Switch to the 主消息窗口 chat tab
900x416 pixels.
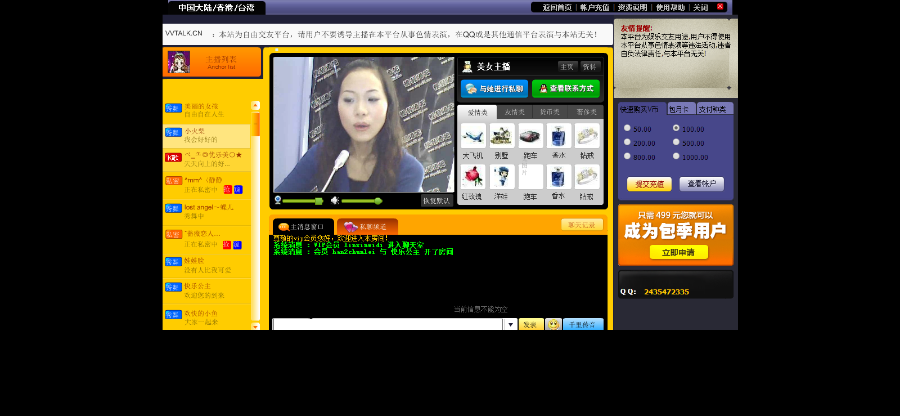tap(303, 227)
